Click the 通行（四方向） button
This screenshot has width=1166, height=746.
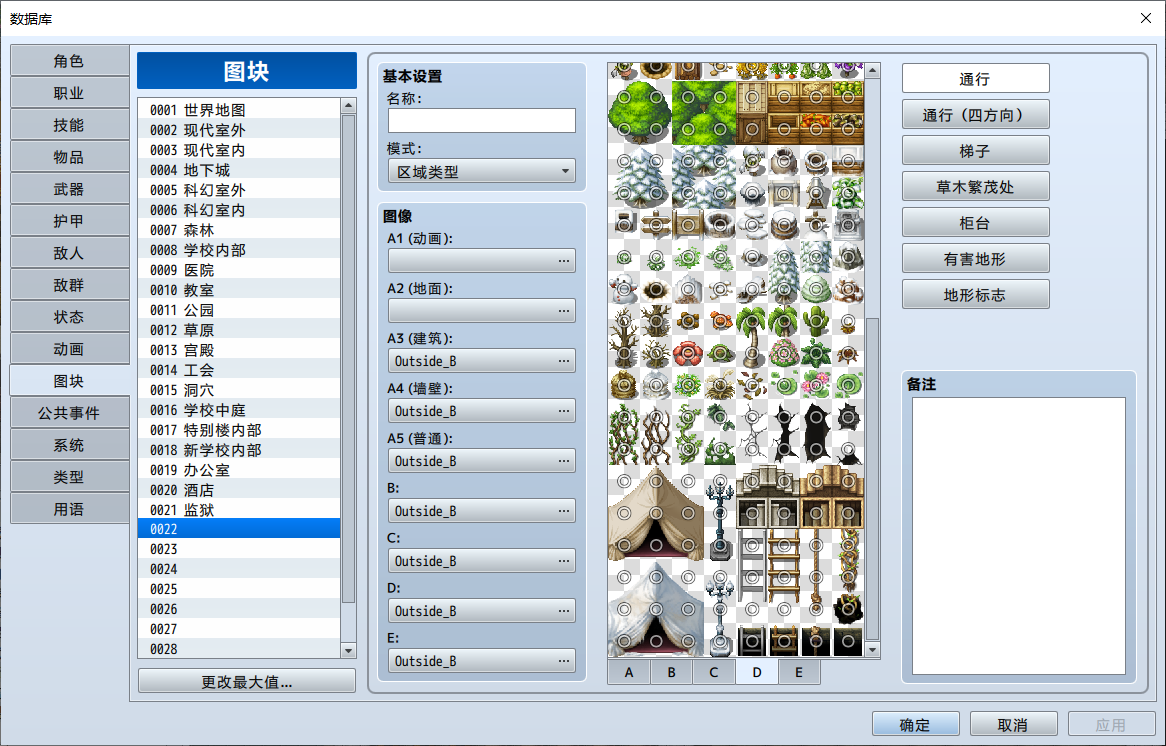(976, 115)
